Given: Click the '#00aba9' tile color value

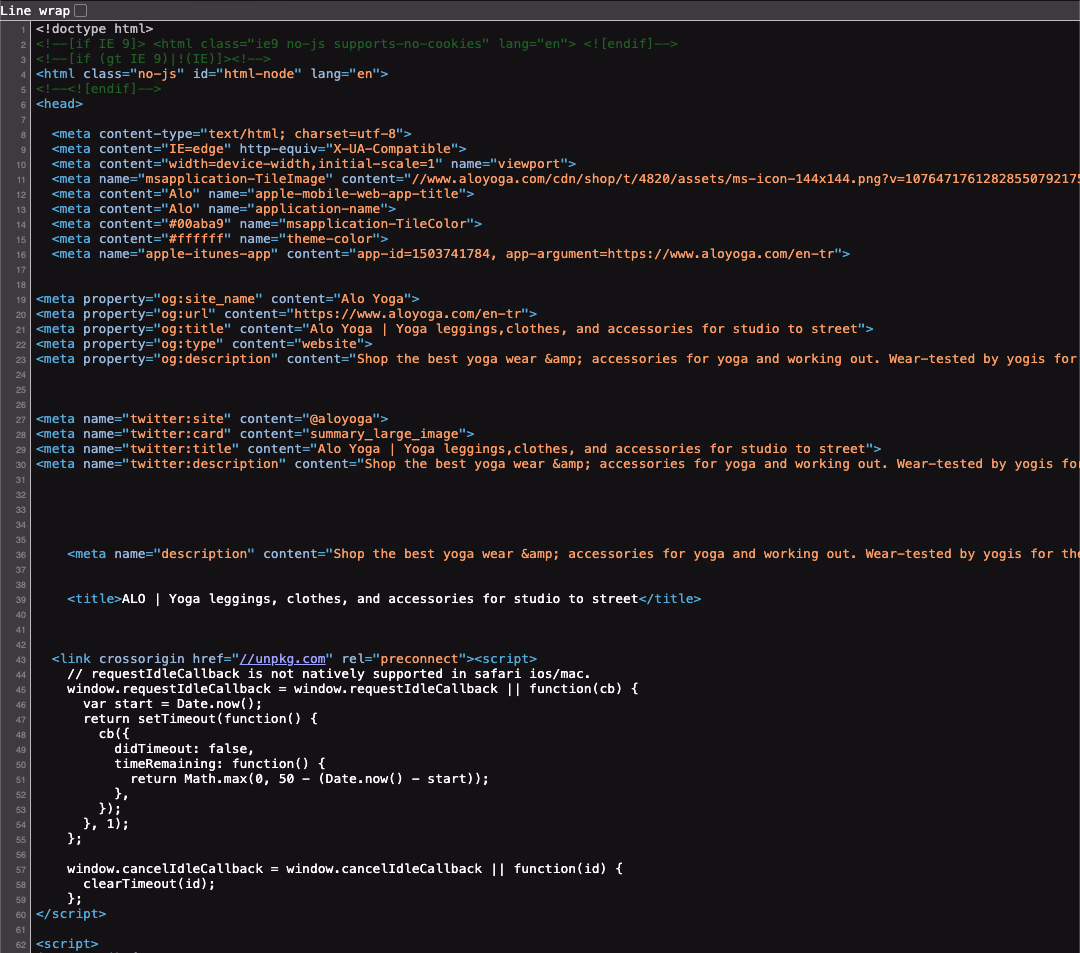Looking at the screenshot, I should [x=196, y=224].
